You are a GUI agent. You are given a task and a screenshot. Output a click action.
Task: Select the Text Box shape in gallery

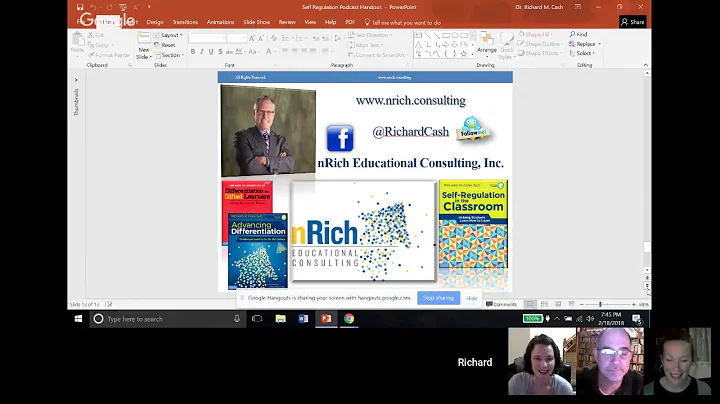418,35
